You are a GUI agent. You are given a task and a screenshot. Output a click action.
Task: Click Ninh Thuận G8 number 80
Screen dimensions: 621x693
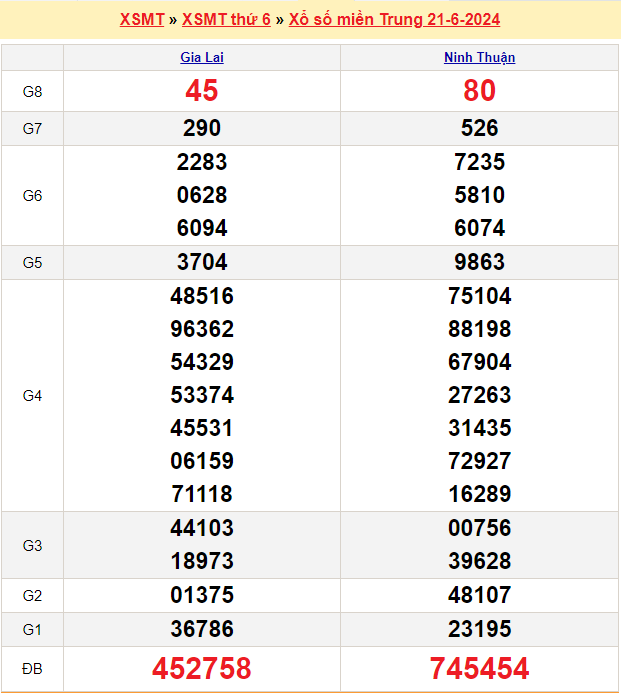click(x=479, y=91)
